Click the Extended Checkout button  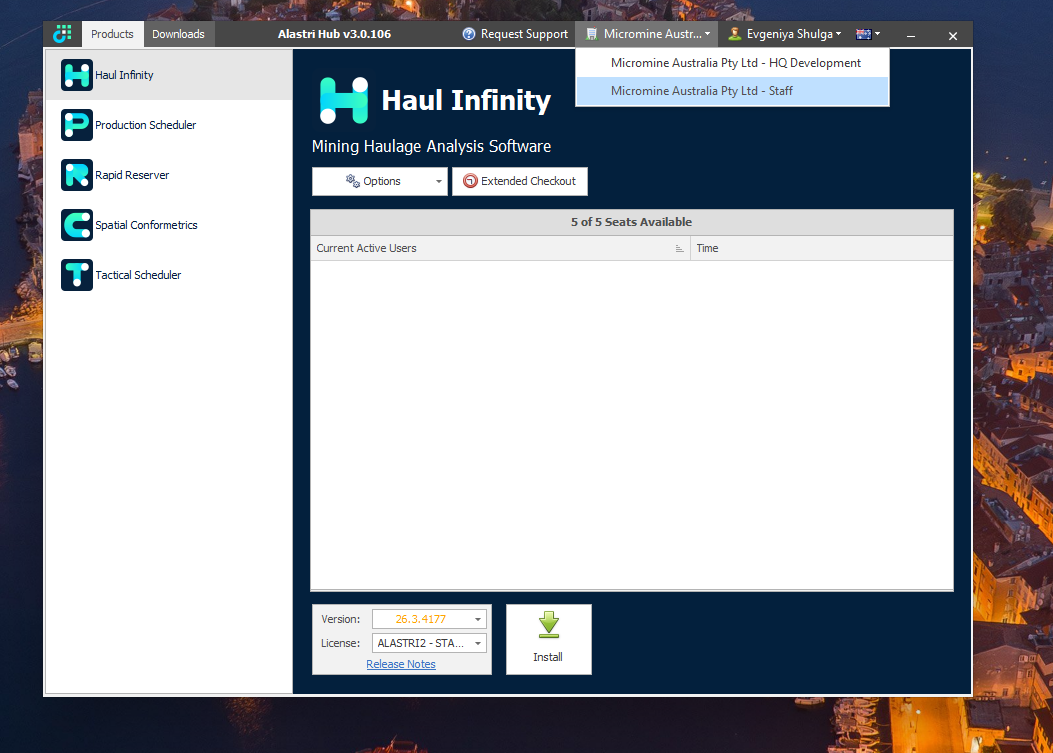pos(520,181)
